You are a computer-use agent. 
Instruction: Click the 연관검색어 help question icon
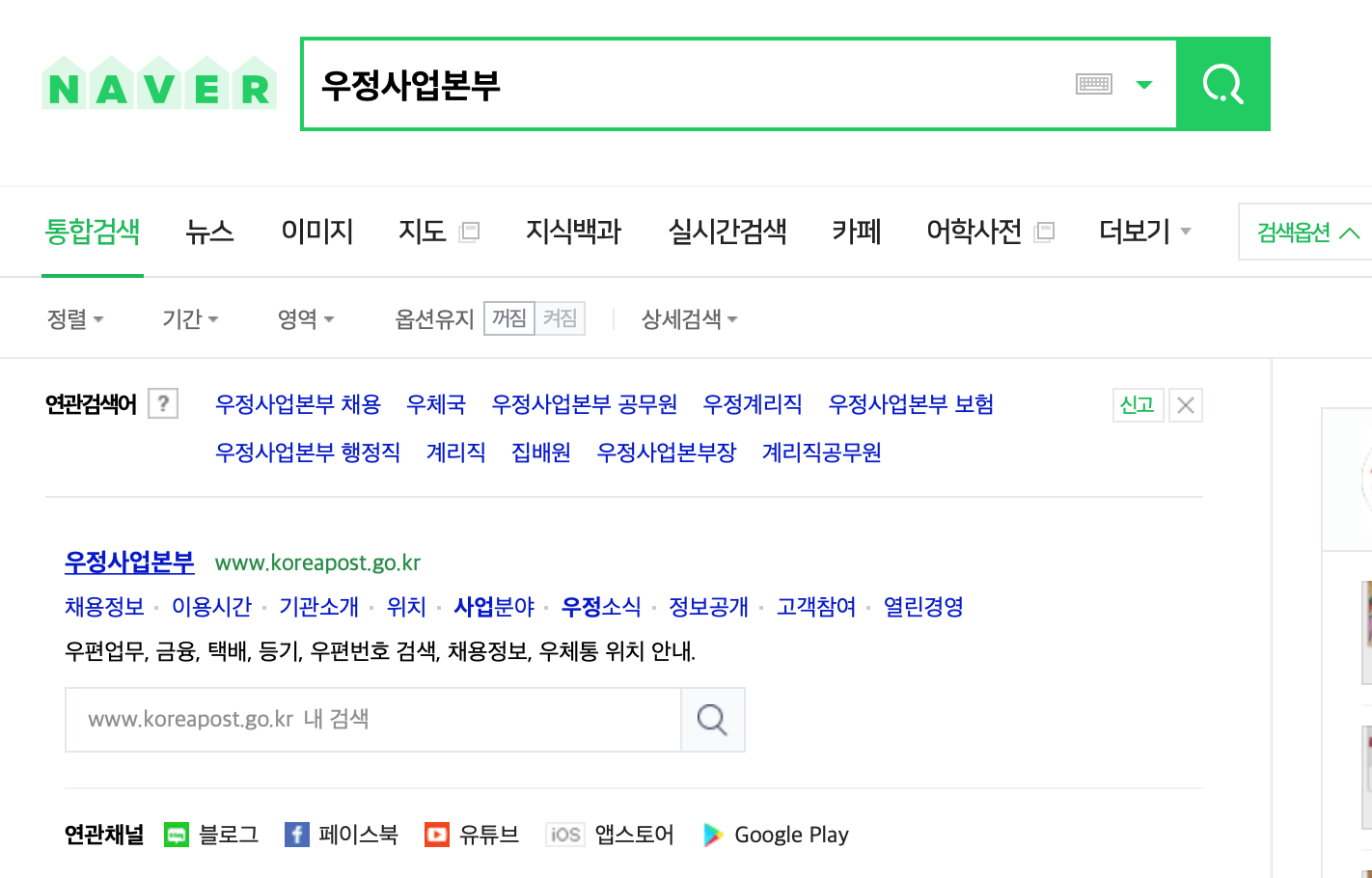tap(163, 404)
